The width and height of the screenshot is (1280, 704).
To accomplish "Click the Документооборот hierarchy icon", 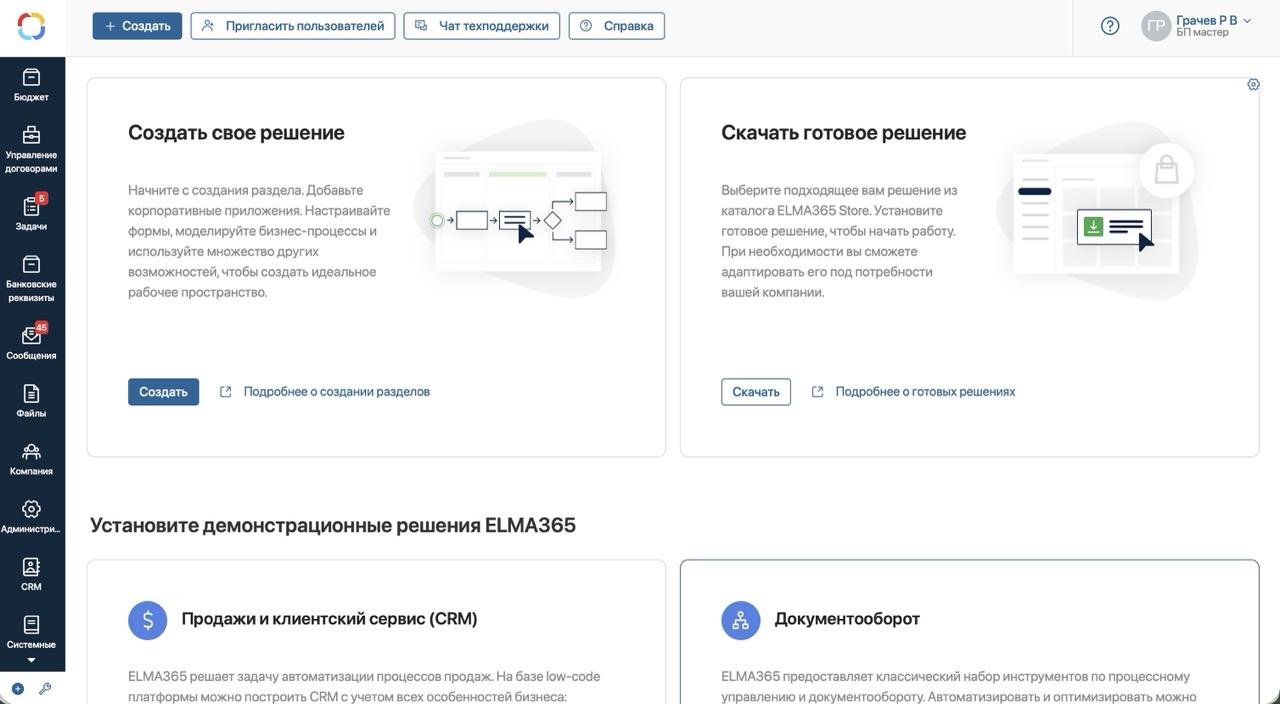I will pyautogui.click(x=741, y=620).
